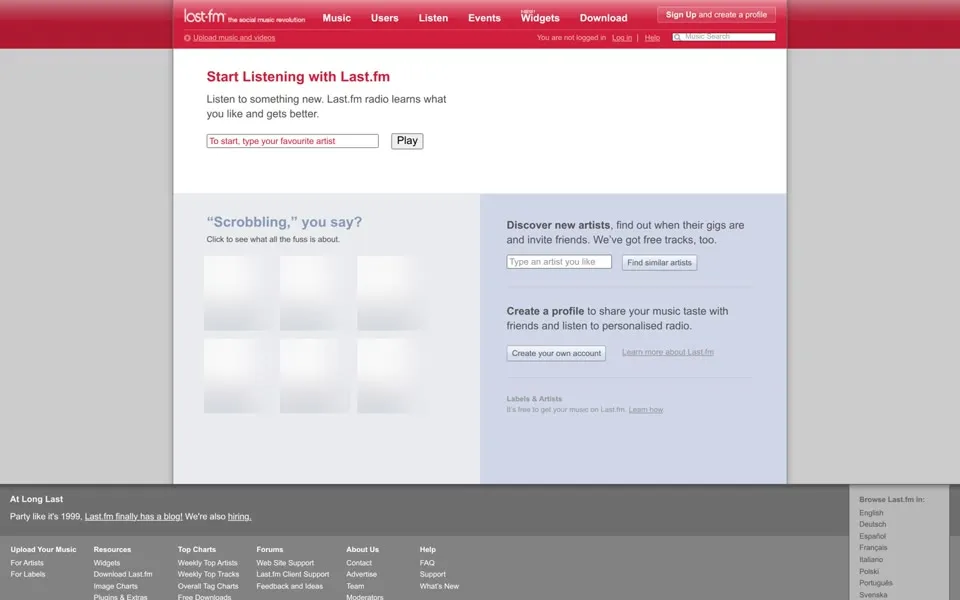This screenshot has height=600, width=960.
Task: Open Learn more about Last.fm link
Action: coord(668,352)
